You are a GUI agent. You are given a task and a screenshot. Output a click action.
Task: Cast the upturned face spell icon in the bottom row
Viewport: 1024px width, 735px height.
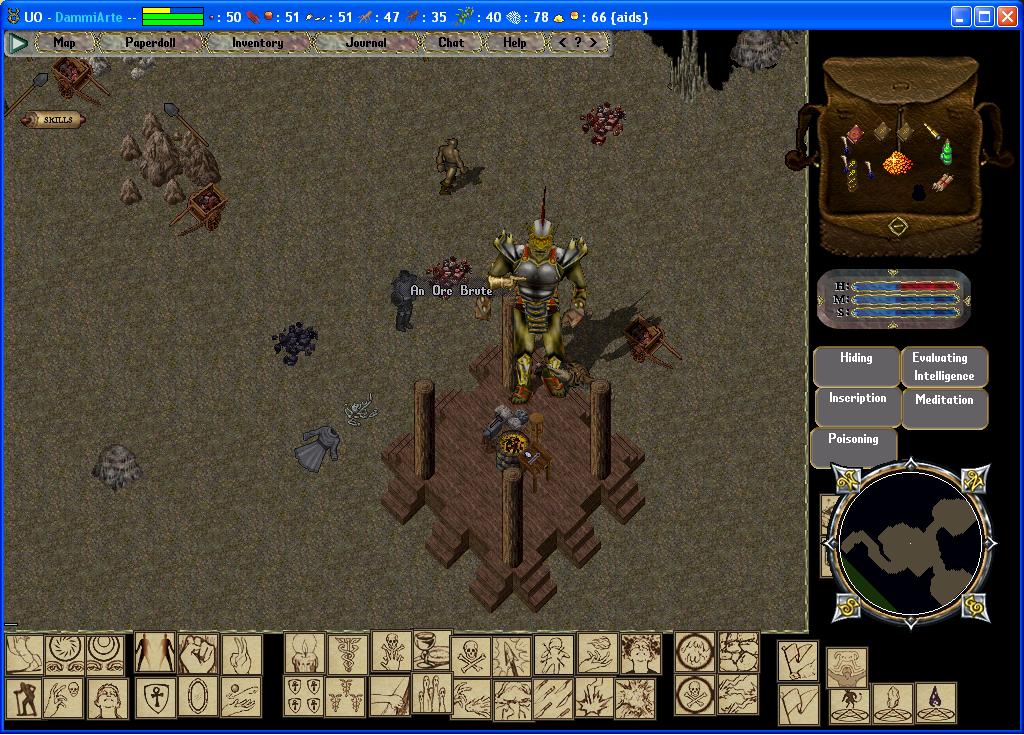(107, 698)
